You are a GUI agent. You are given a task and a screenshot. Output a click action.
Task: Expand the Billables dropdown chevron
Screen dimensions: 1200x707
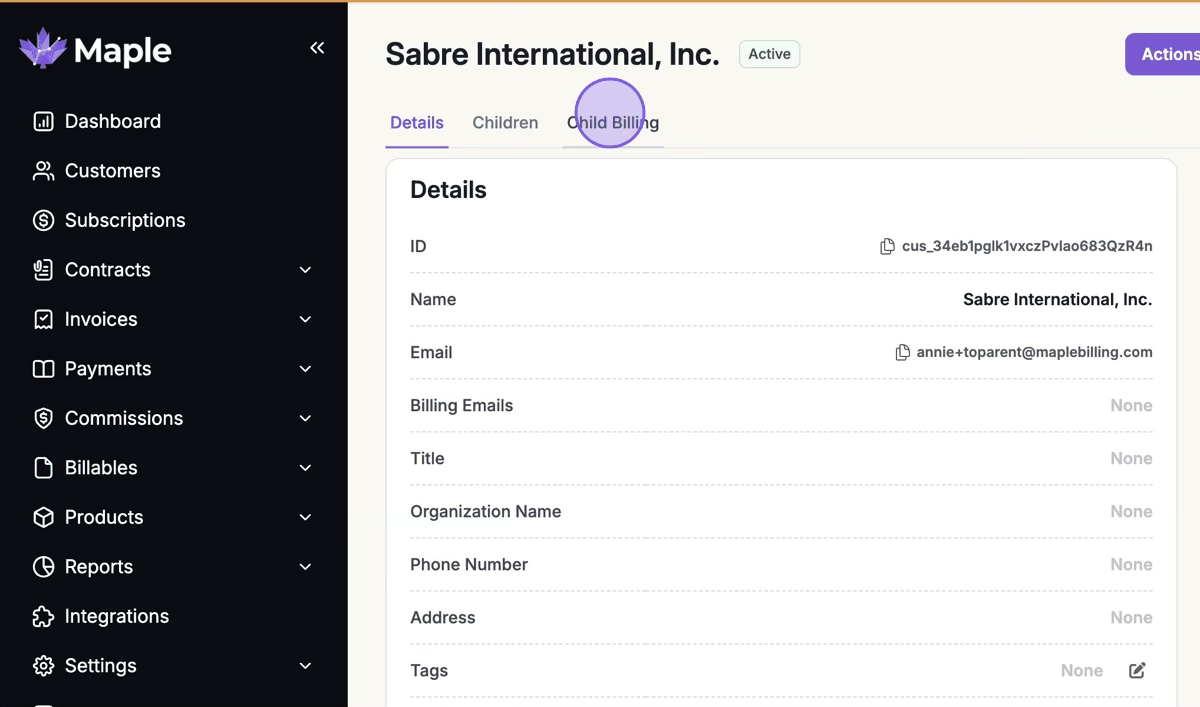[306, 468]
